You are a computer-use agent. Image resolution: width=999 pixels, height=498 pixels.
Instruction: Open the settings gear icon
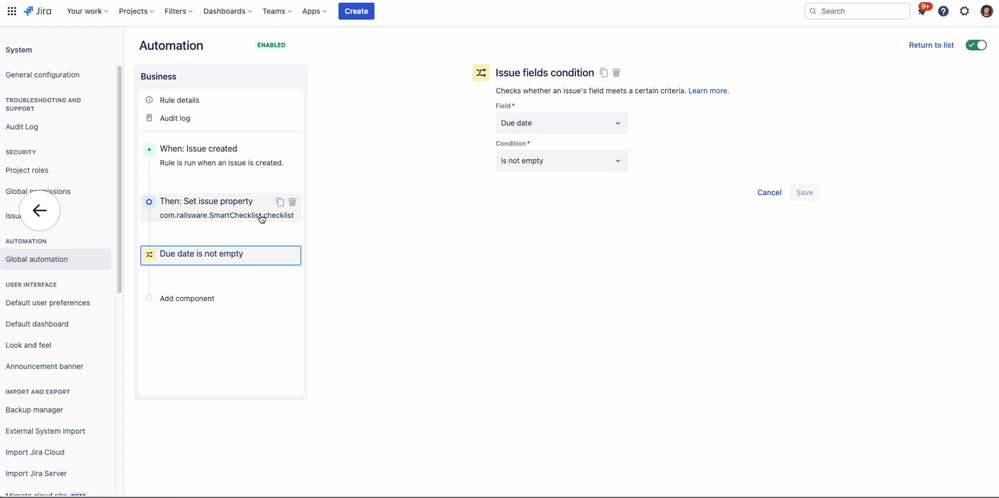click(x=965, y=11)
